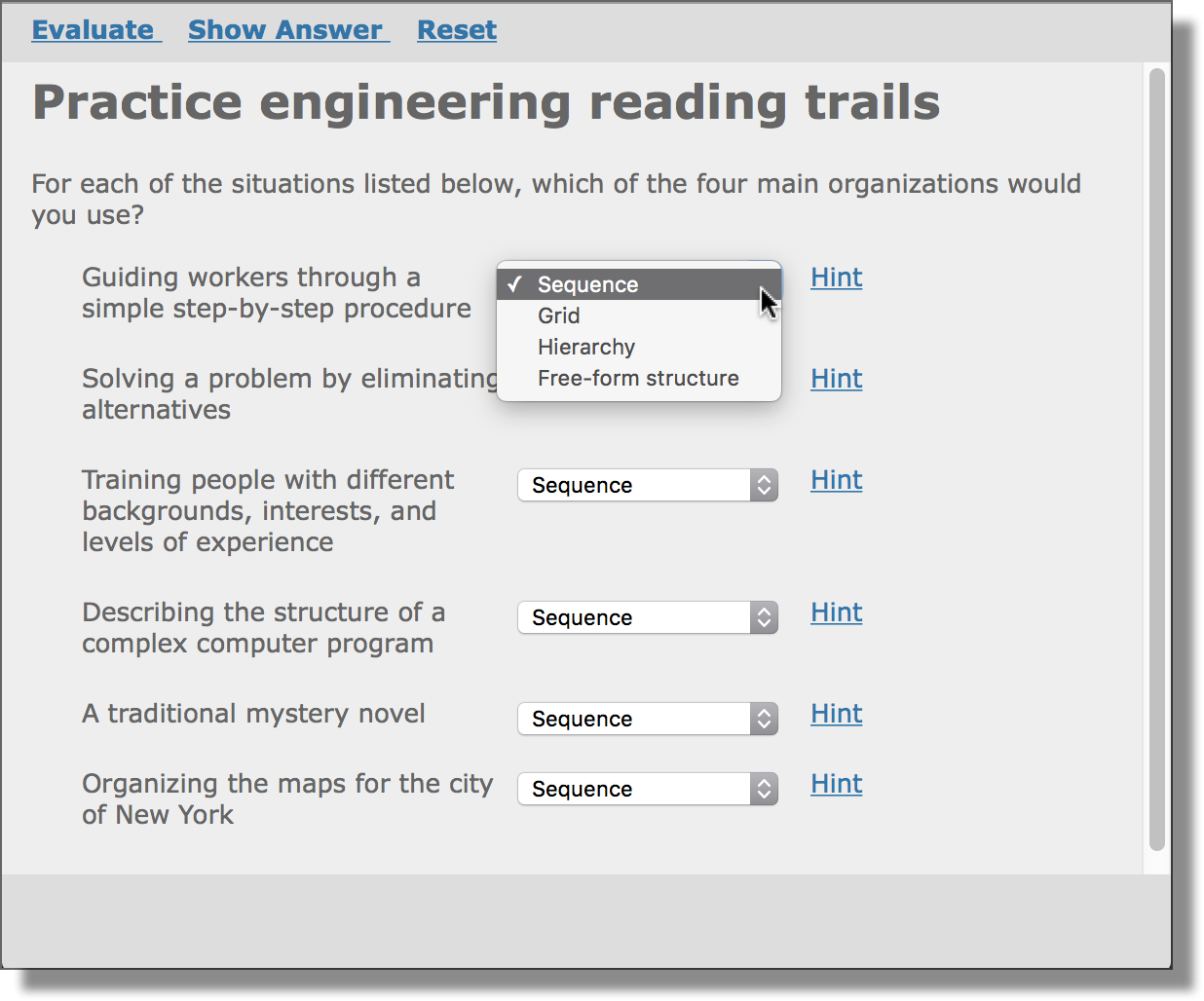Open the dropdown for traditional mystery novel

tap(648, 719)
